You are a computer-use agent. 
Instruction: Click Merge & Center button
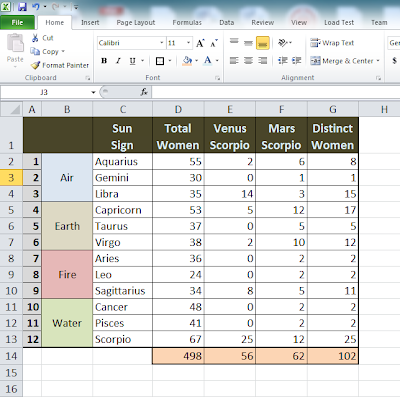tap(341, 61)
